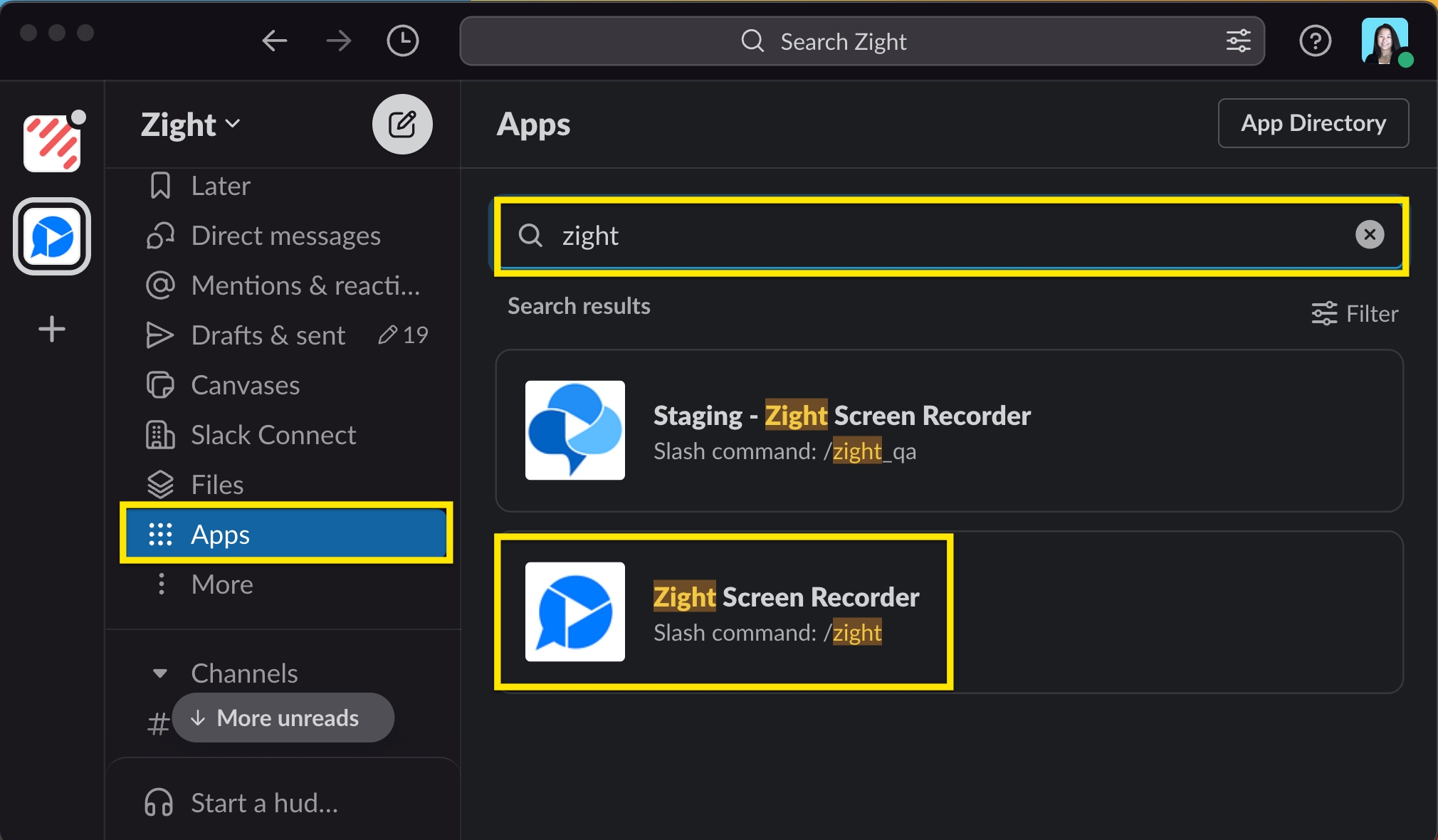Open the help question mark icon

click(1316, 41)
